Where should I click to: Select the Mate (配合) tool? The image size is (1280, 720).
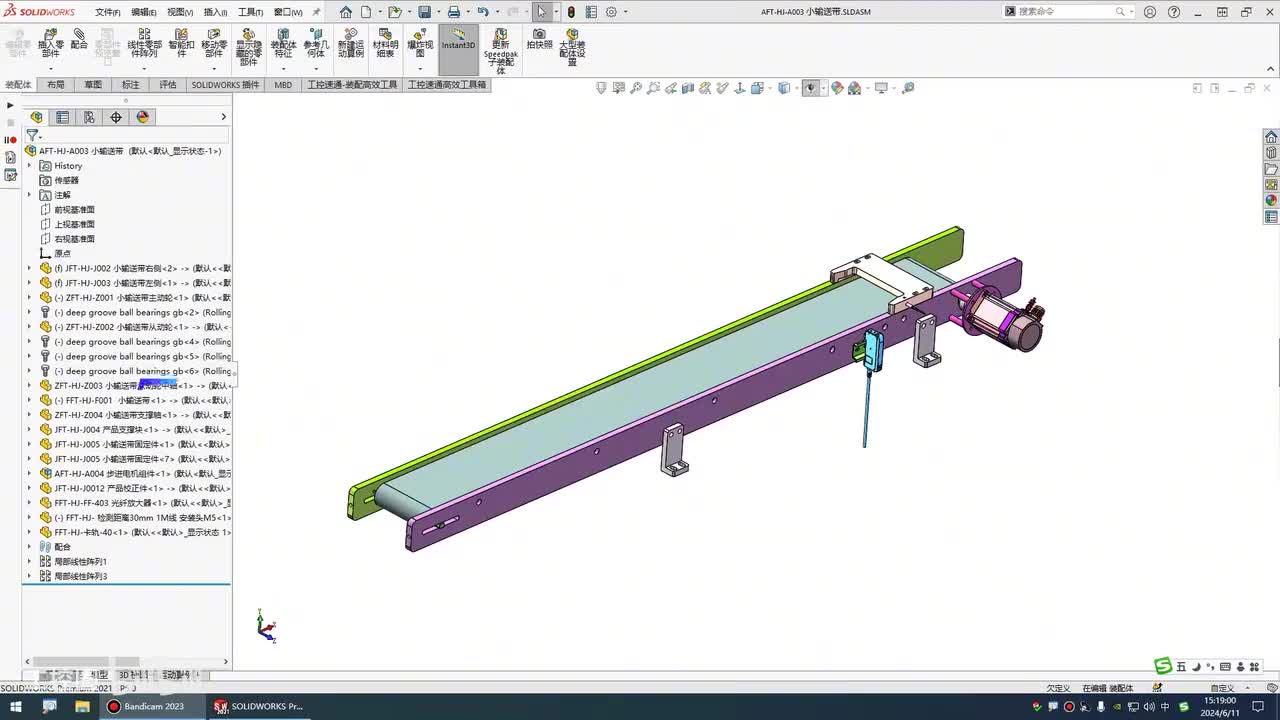click(x=79, y=39)
